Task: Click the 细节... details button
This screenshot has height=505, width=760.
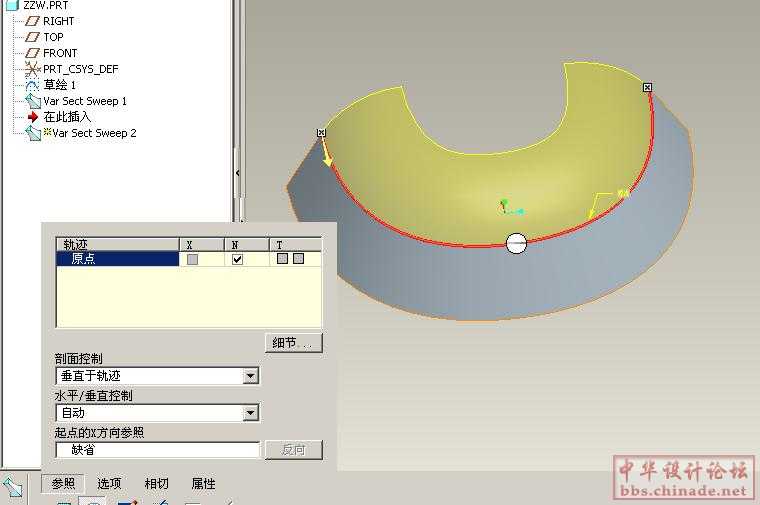Action: (x=294, y=343)
